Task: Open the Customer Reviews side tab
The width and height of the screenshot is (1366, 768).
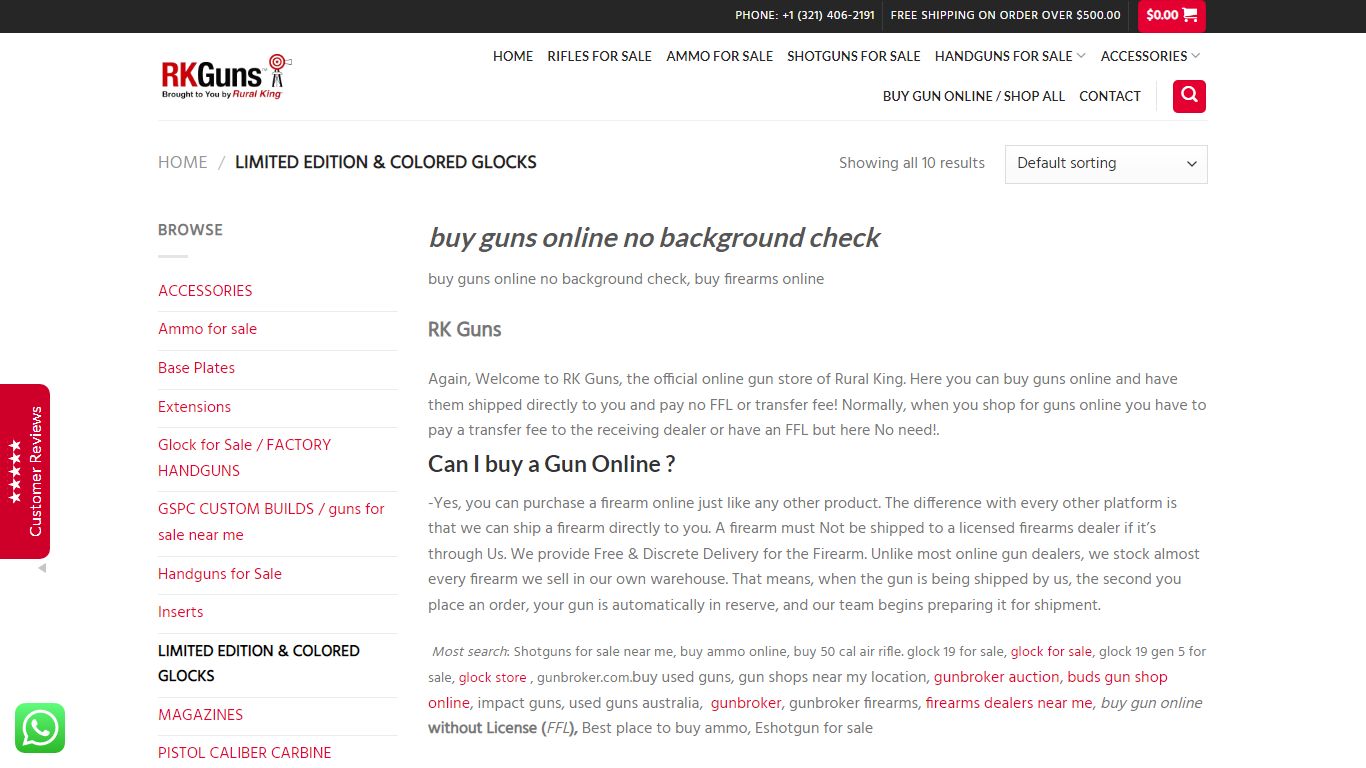Action: [25, 471]
